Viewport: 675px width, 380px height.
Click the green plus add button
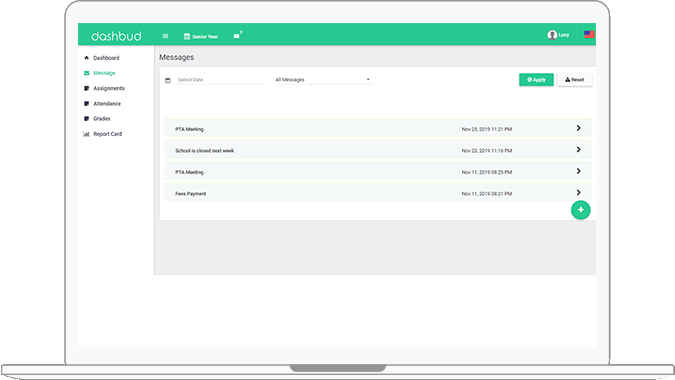(x=580, y=210)
